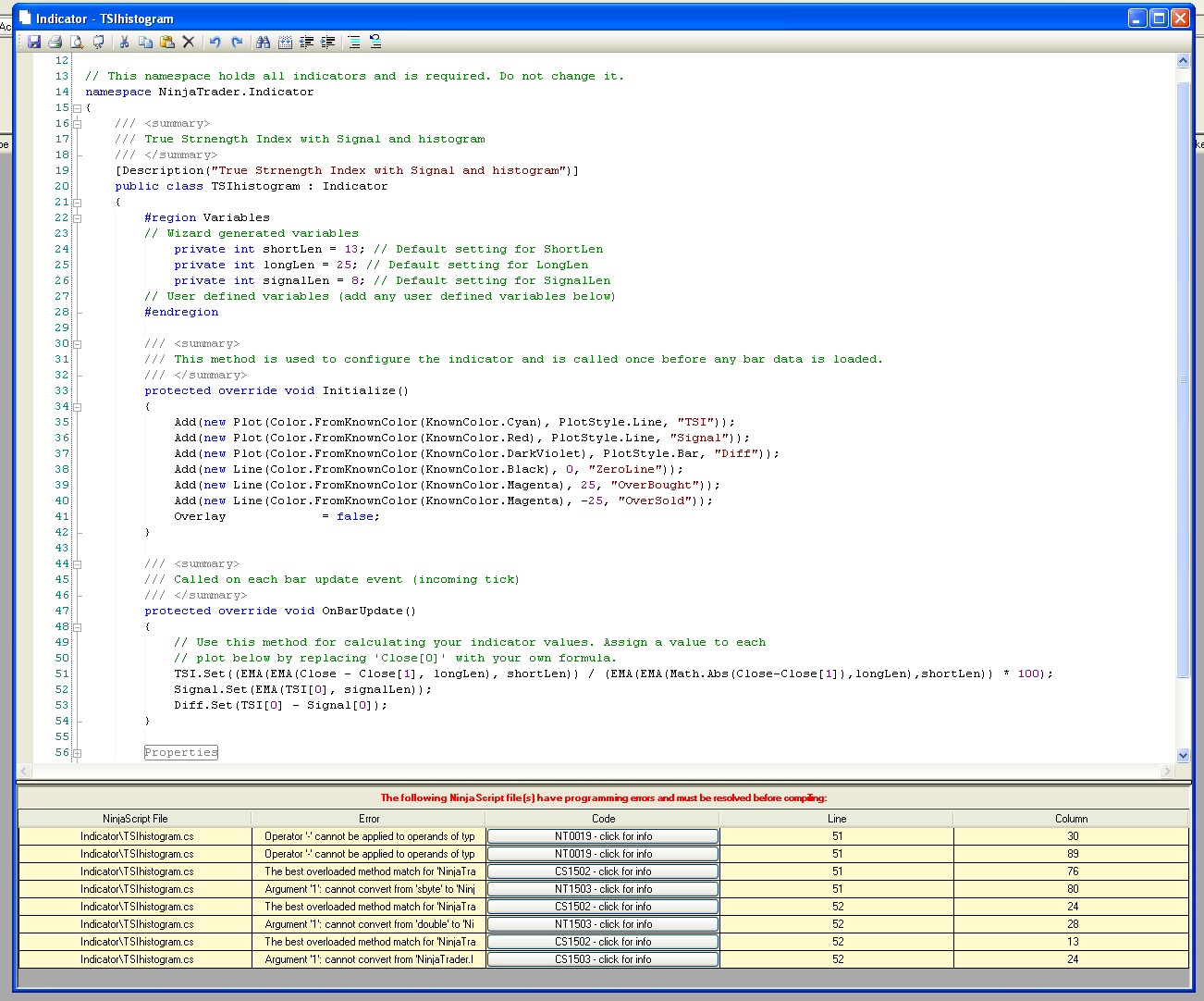Expand the collapsed Properties region at line 56
1204x1001 pixels.
tap(78, 753)
